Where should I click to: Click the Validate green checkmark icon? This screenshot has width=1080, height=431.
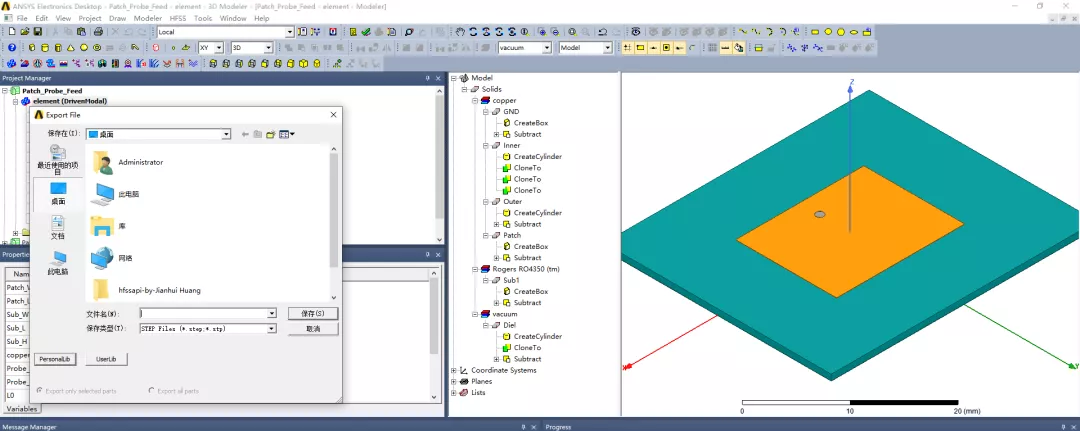[x=366, y=32]
